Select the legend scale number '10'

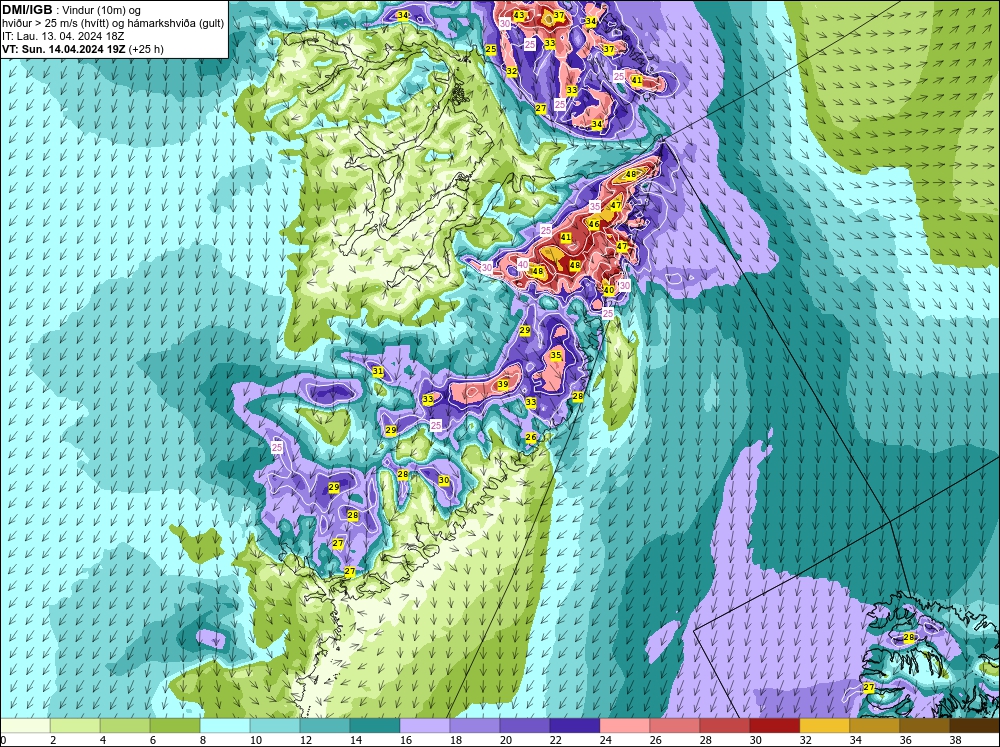256,740
